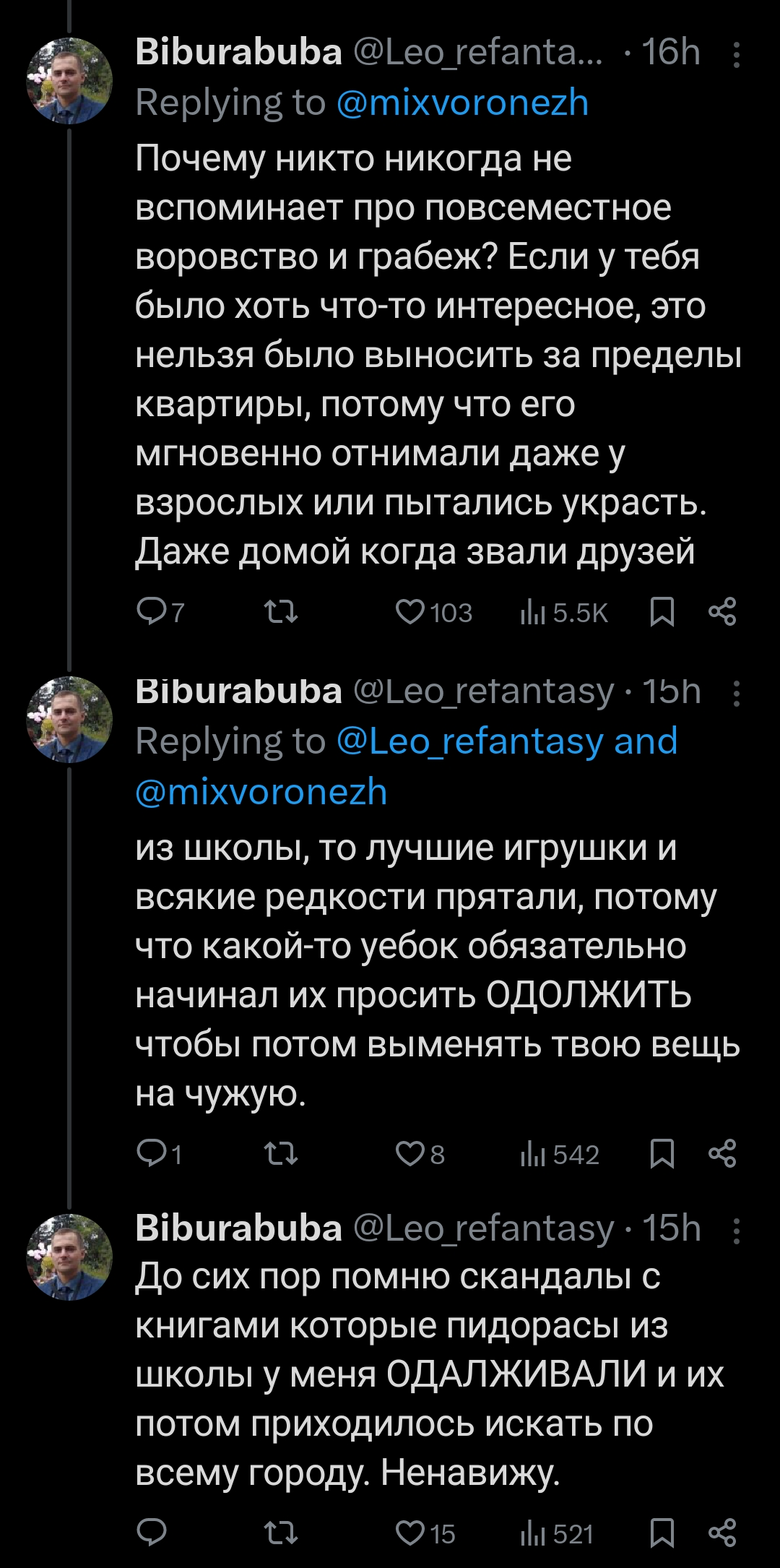Open more options on second tweet
The height and width of the screenshot is (1568, 780).
(x=736, y=694)
